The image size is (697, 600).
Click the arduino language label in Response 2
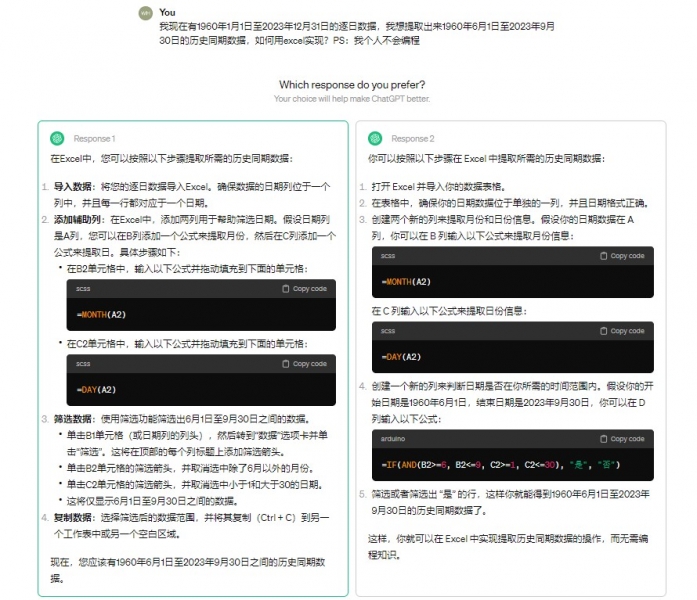pos(395,439)
